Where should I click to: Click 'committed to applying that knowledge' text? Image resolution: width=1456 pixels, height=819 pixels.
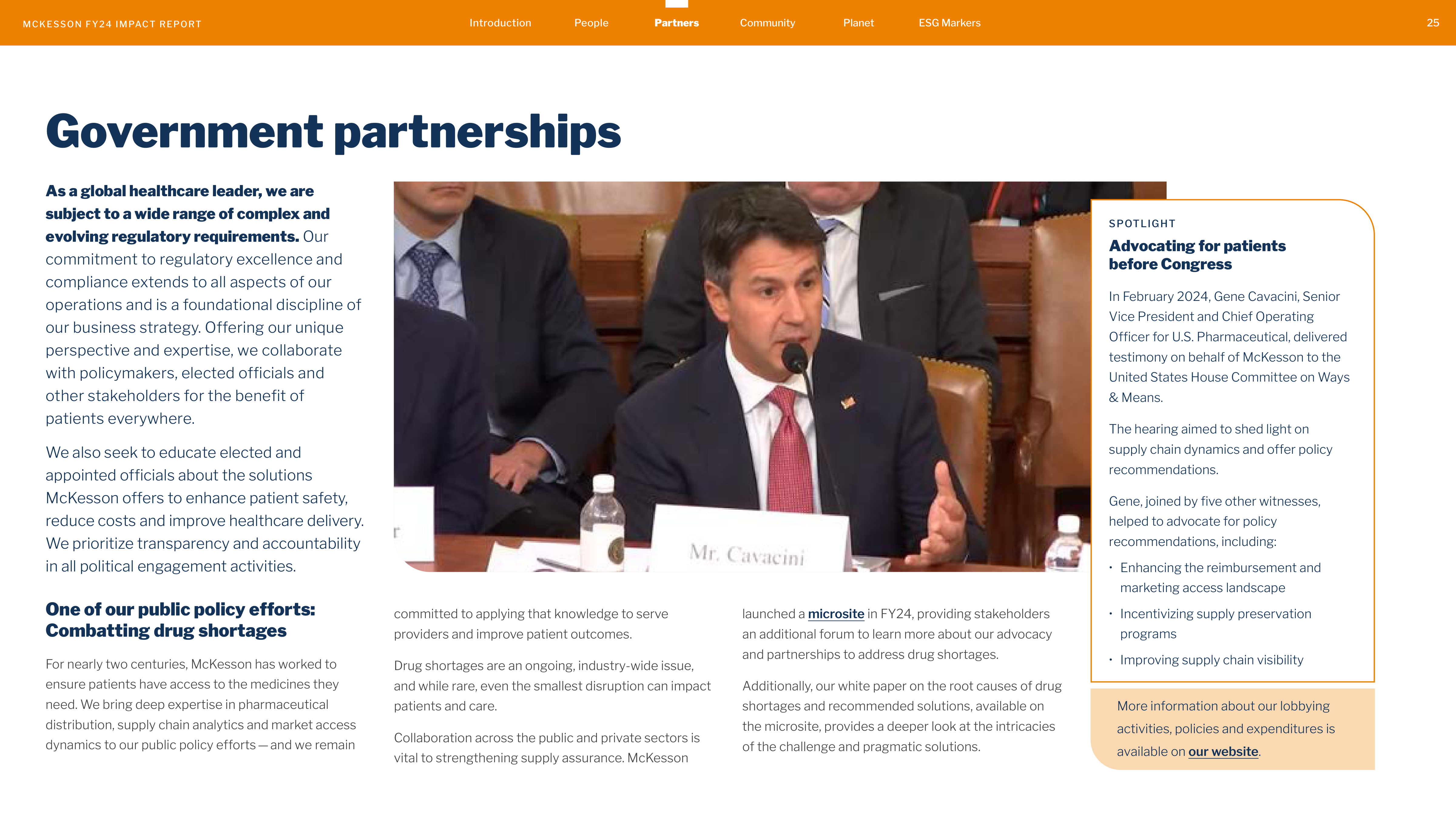tap(531, 624)
